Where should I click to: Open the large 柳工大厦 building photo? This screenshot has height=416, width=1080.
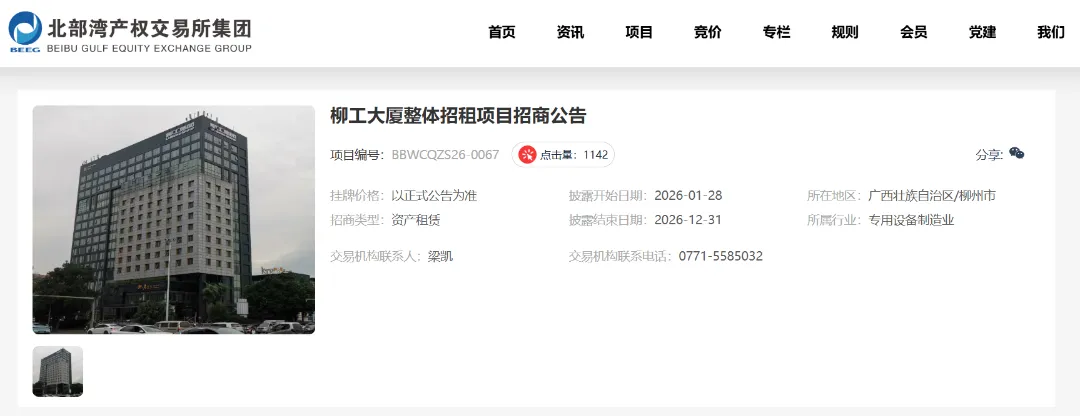click(174, 220)
